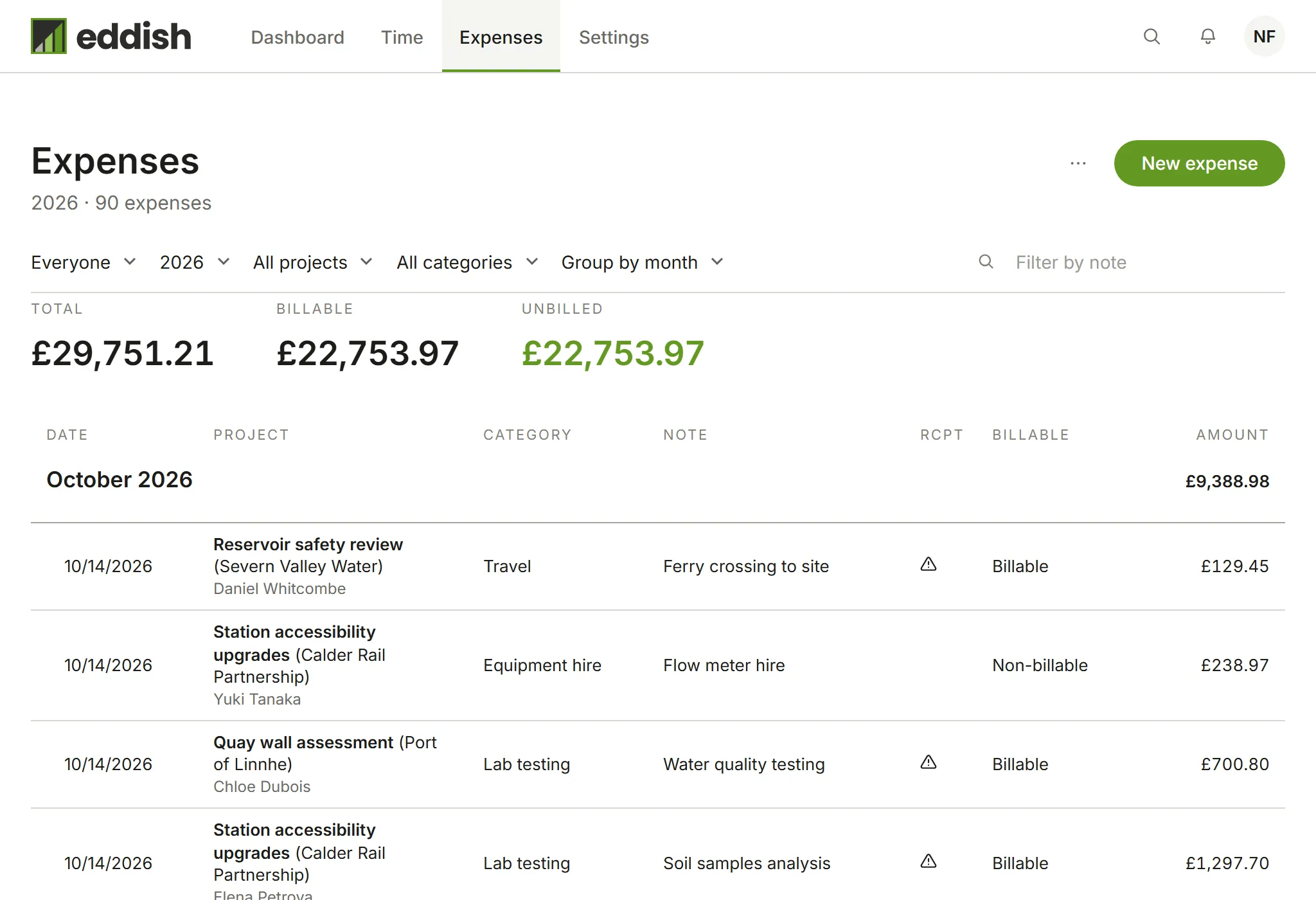Viewport: 1316px width, 900px height.
Task: Go to the Dashboard tab
Action: 298,37
